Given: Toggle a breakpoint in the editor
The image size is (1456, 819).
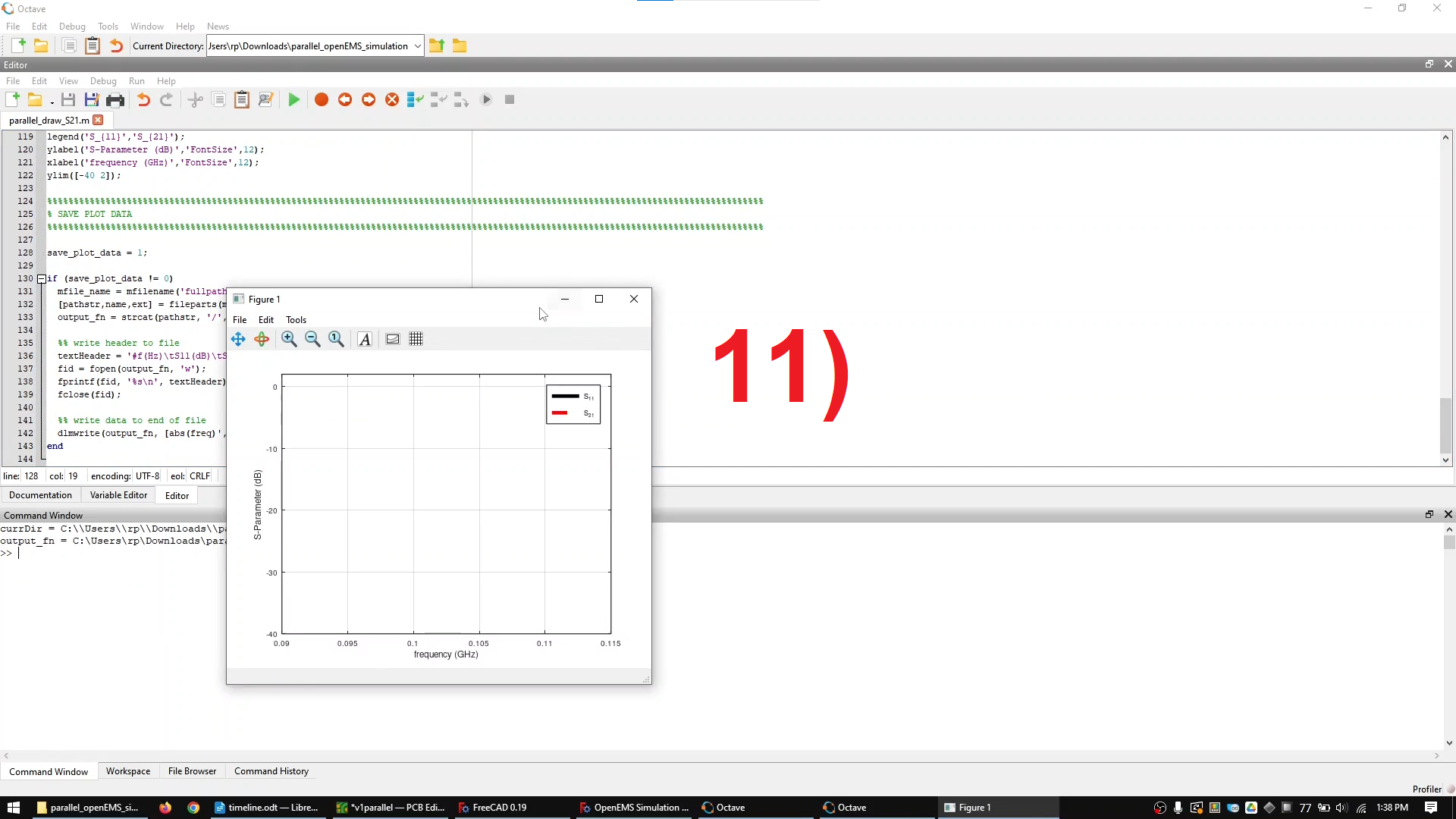Looking at the screenshot, I should [x=321, y=99].
